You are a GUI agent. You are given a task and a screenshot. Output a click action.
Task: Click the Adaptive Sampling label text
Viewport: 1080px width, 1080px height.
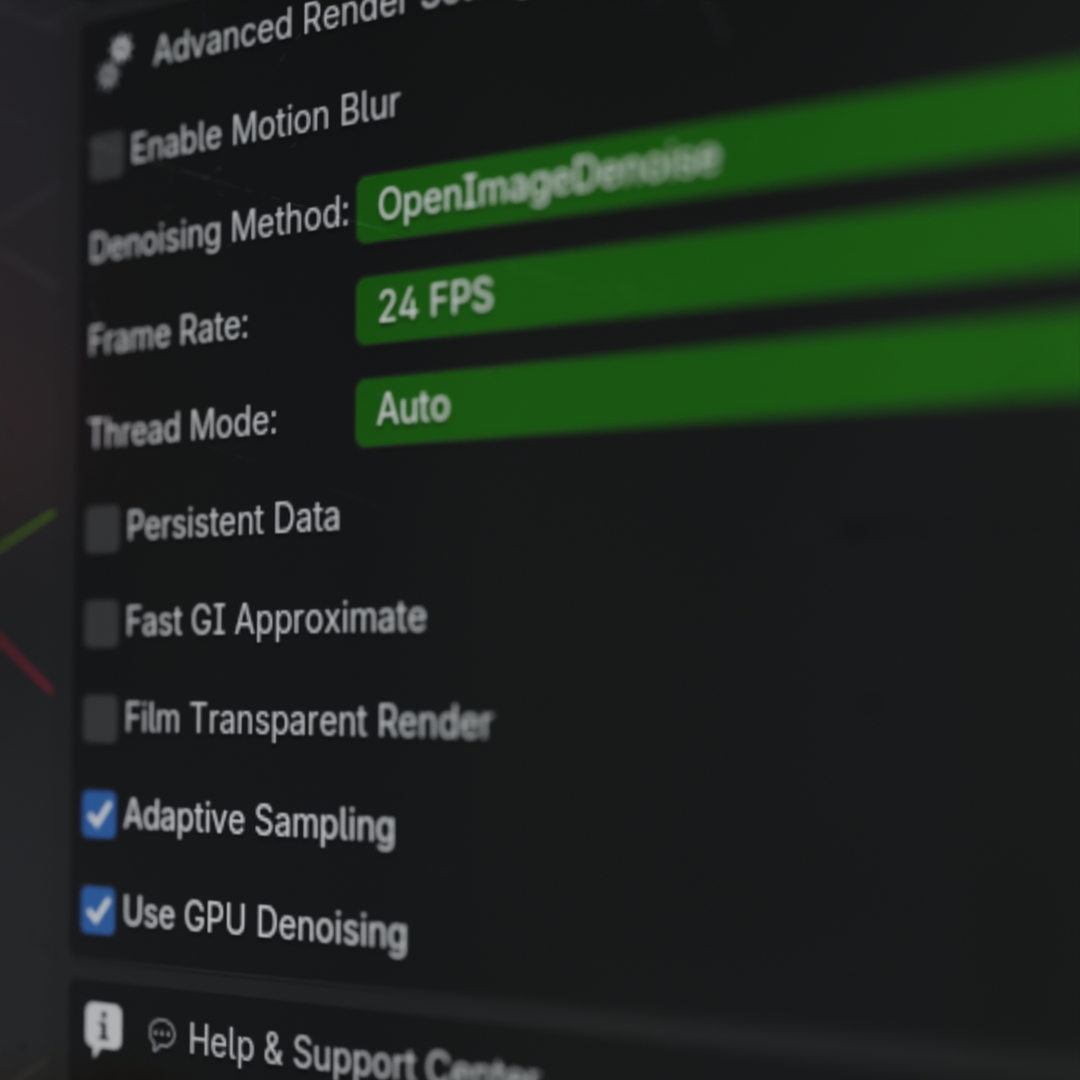click(x=259, y=822)
